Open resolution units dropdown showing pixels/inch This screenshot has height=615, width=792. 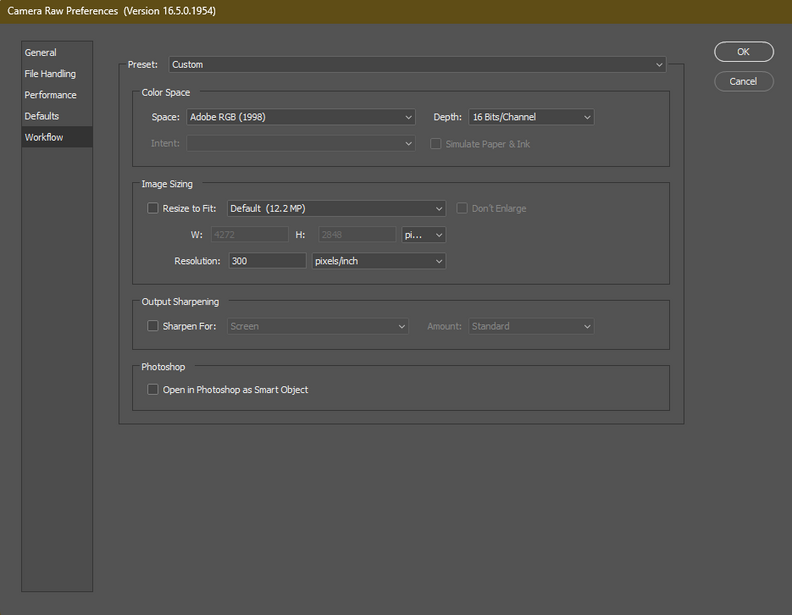[378, 261]
